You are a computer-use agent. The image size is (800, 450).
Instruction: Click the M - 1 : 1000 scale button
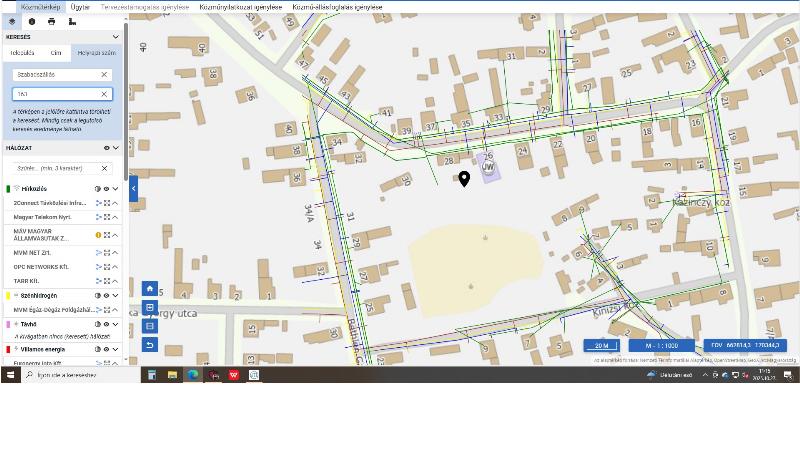661,345
